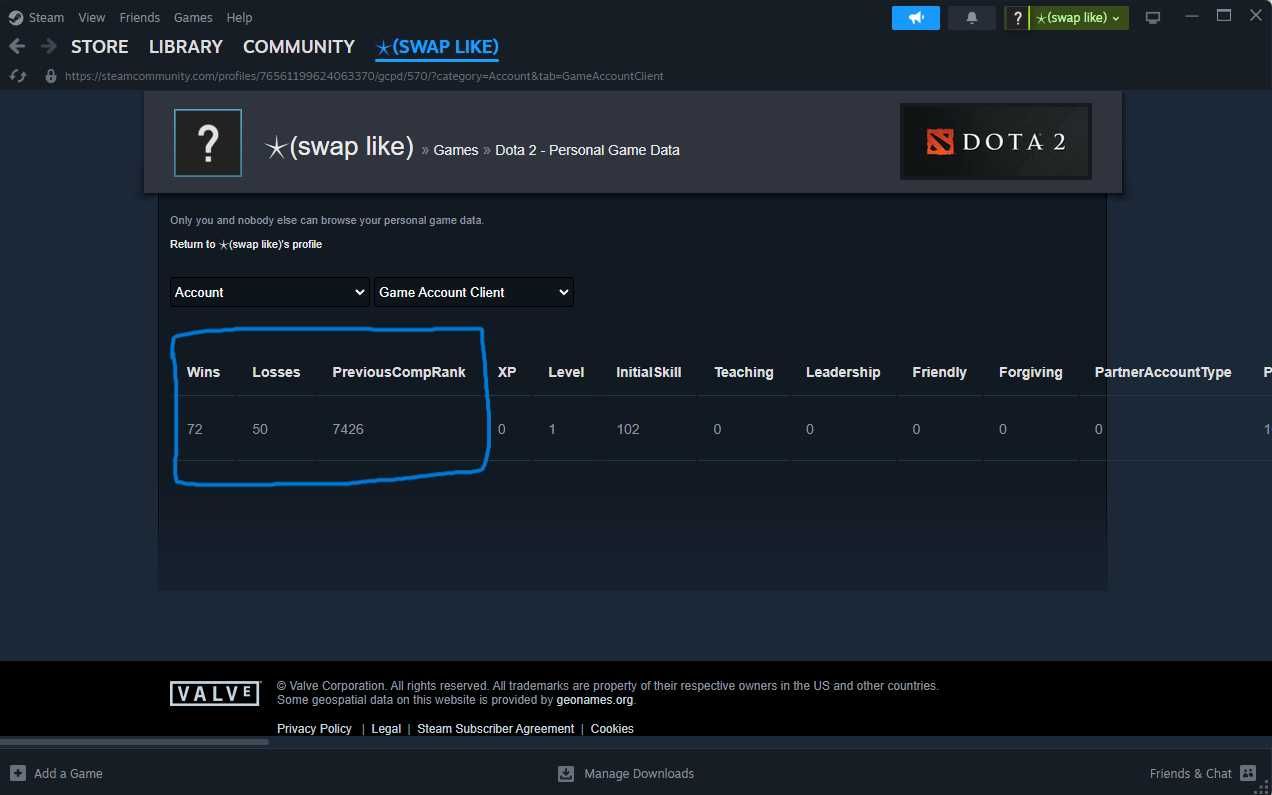This screenshot has width=1272, height=795.
Task: Open the Steam menu
Action: coord(46,18)
